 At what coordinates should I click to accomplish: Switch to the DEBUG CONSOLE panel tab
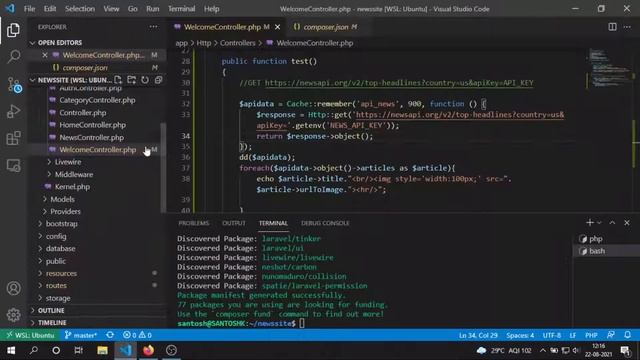[325, 223]
